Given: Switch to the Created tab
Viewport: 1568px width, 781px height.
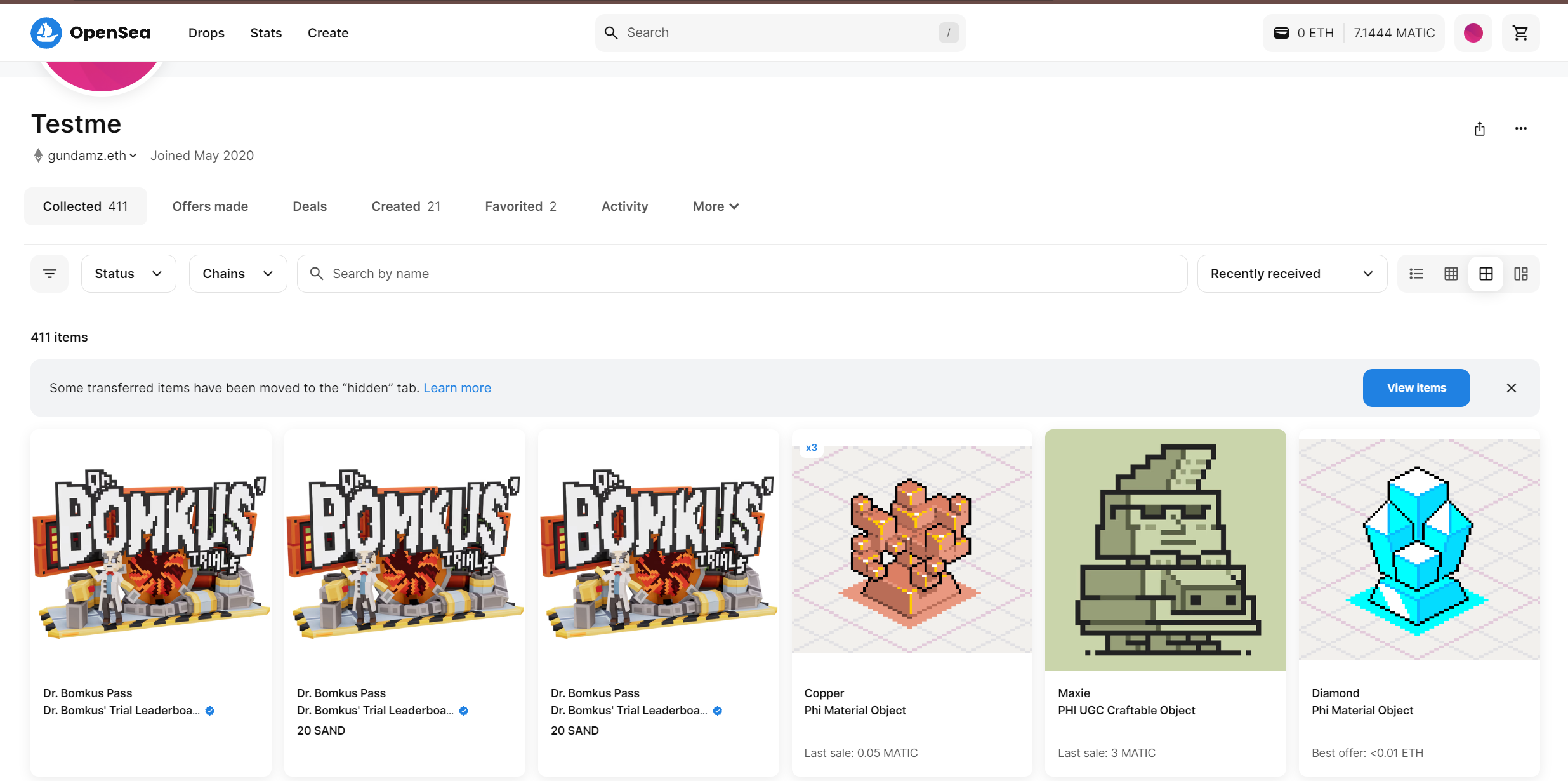Looking at the screenshot, I should pos(405,206).
